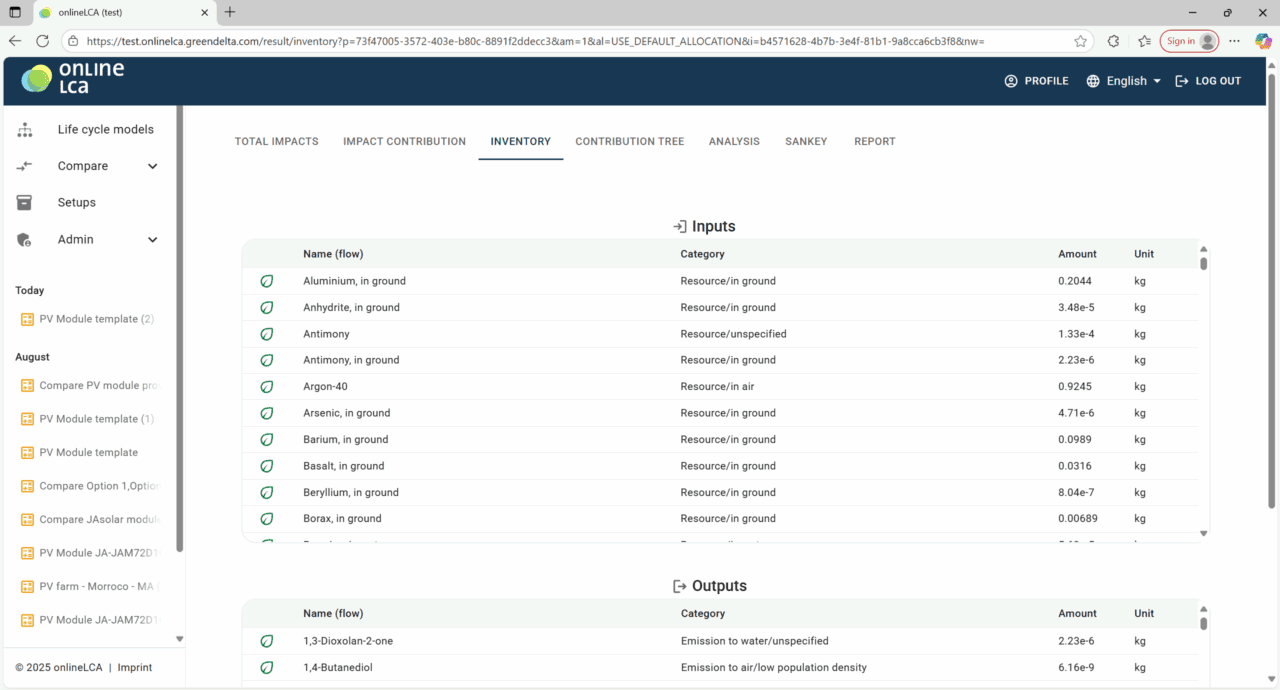Click leaf icon for 1,3-Dioxolan-2-one output
Viewport: 1280px width, 690px height.
[x=267, y=641]
